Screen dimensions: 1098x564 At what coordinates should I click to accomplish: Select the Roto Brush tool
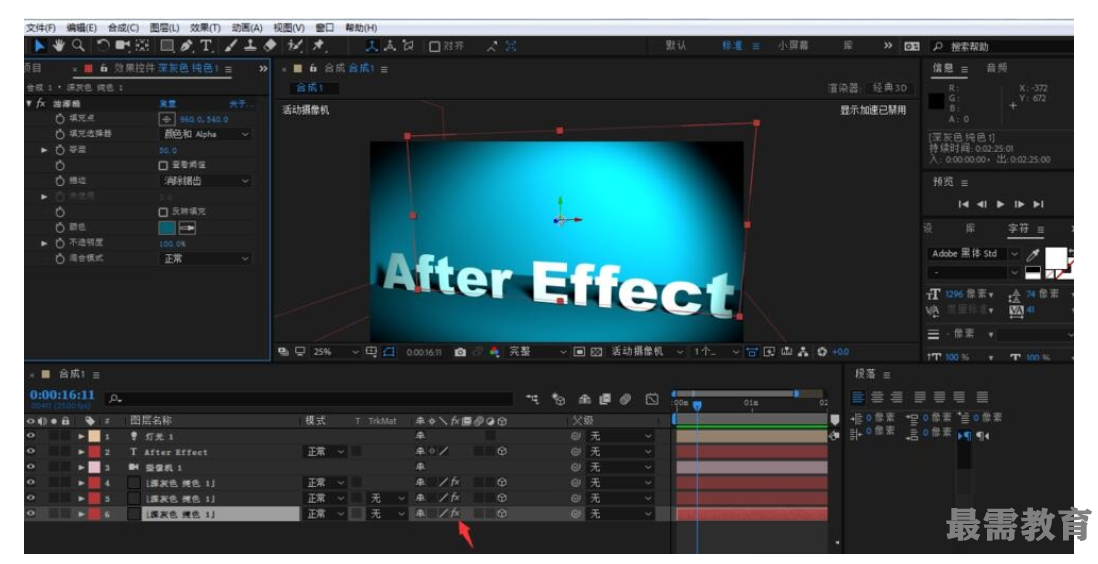(296, 46)
